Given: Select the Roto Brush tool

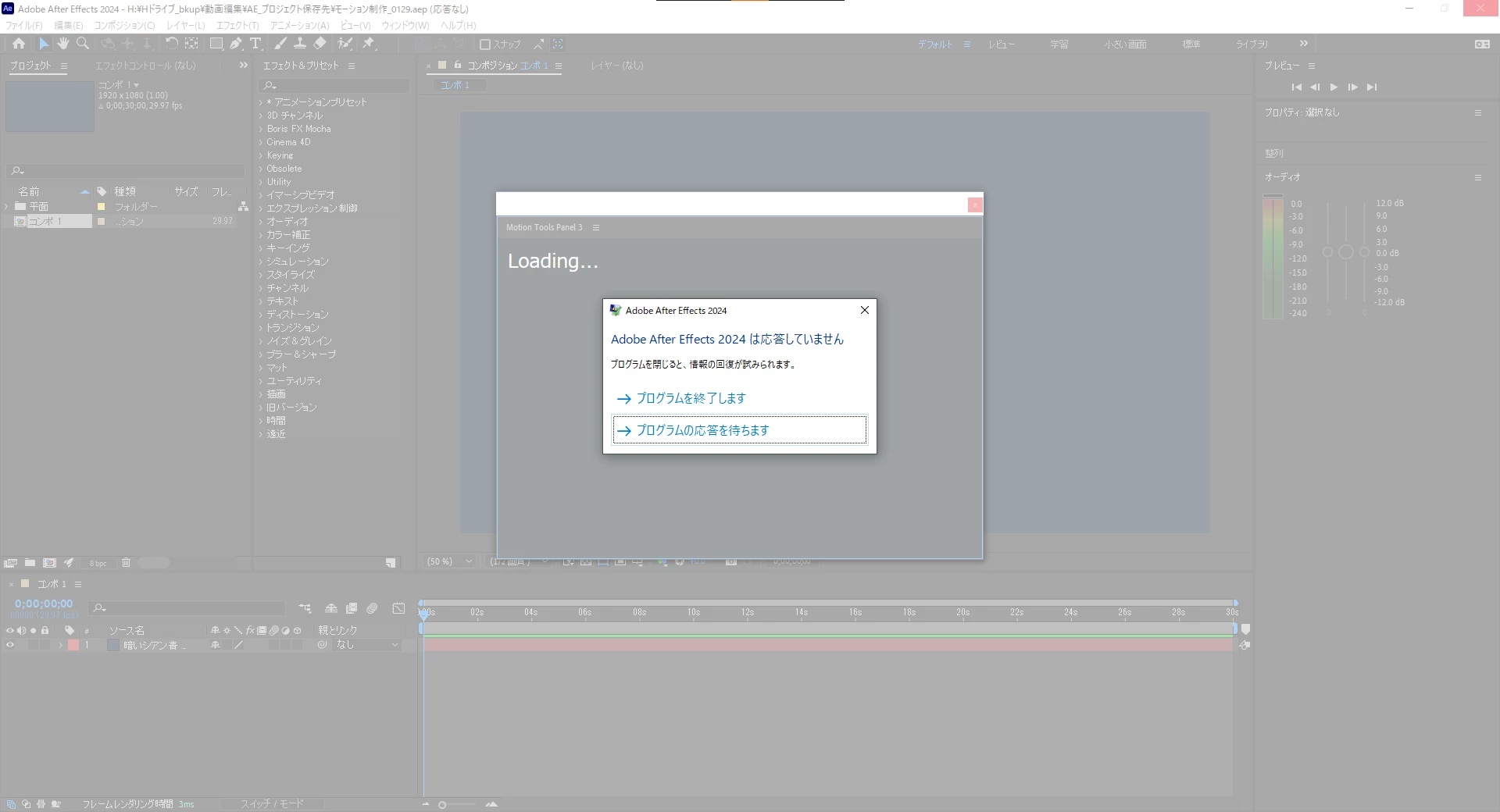Looking at the screenshot, I should [x=345, y=44].
